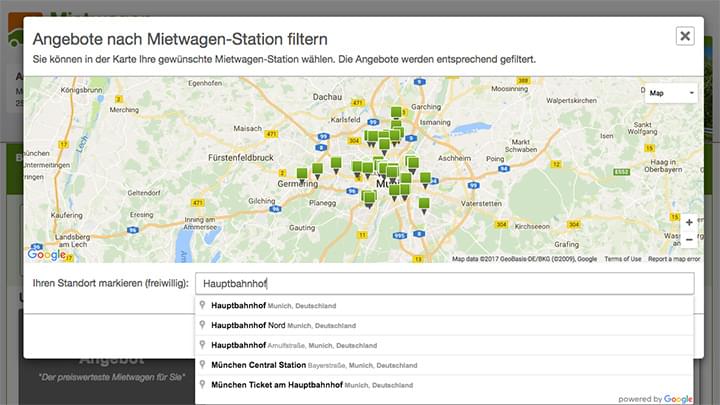Close the Mietwagen-Station filter dialog
The height and width of the screenshot is (405, 720).
[685, 36]
